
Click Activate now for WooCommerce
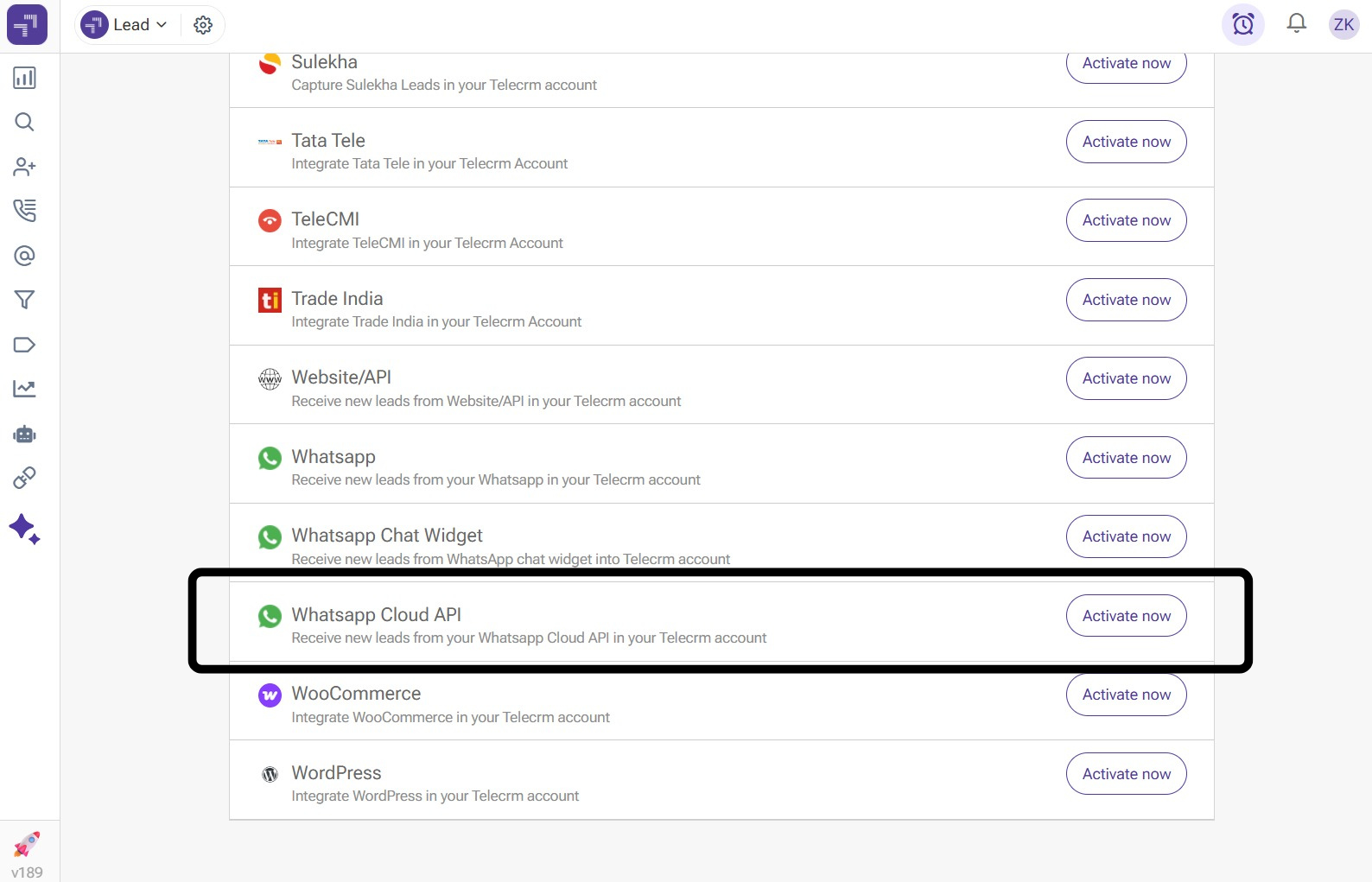pyautogui.click(x=1126, y=695)
